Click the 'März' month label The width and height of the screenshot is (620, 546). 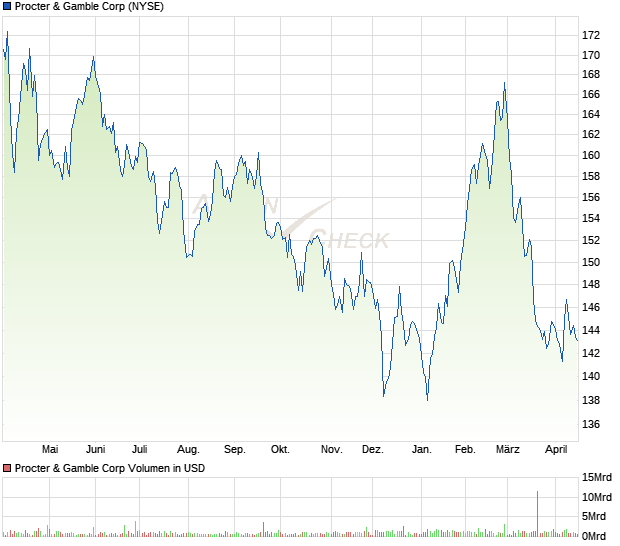[x=508, y=449]
